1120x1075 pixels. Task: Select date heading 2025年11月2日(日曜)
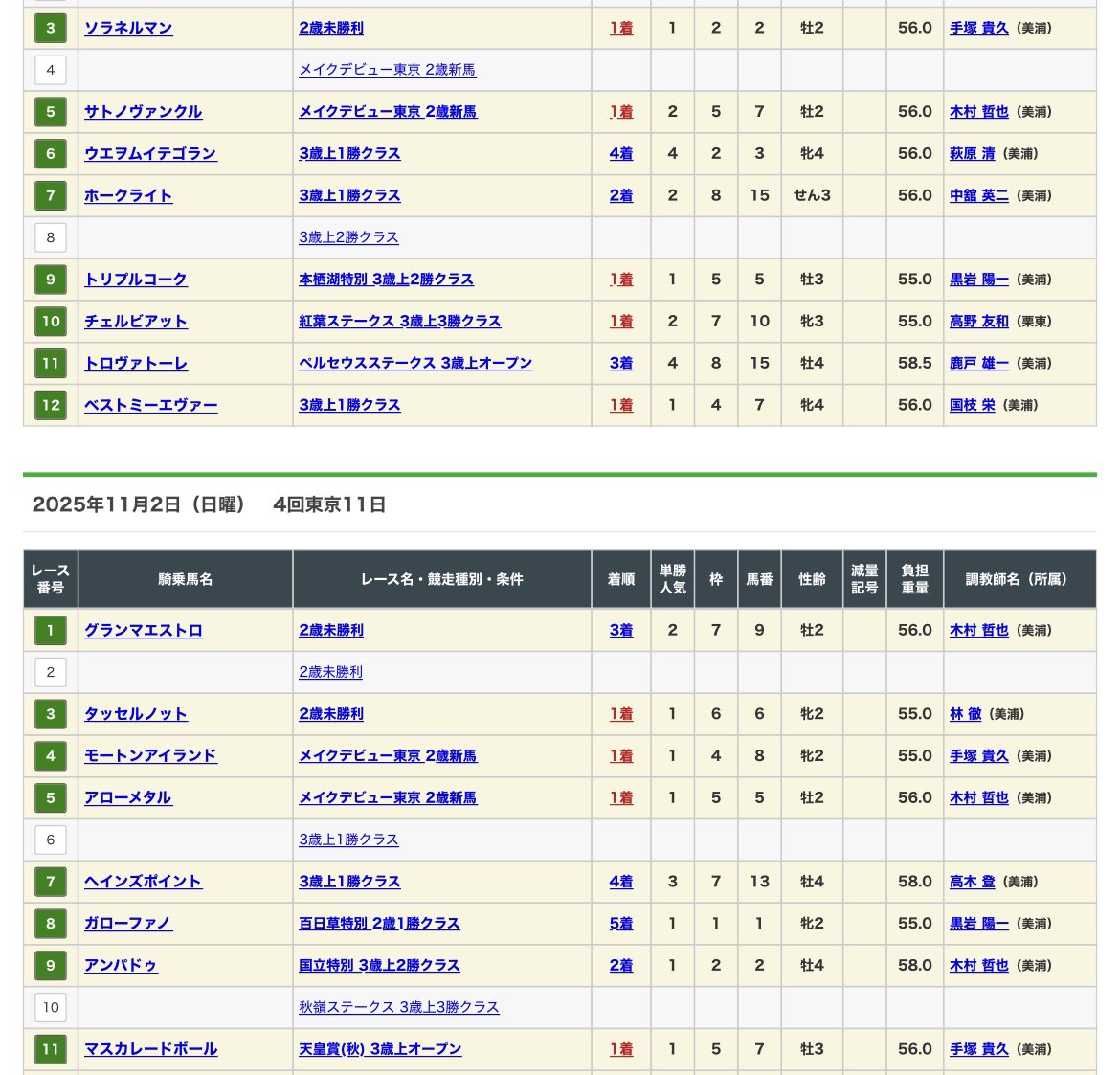click(139, 505)
